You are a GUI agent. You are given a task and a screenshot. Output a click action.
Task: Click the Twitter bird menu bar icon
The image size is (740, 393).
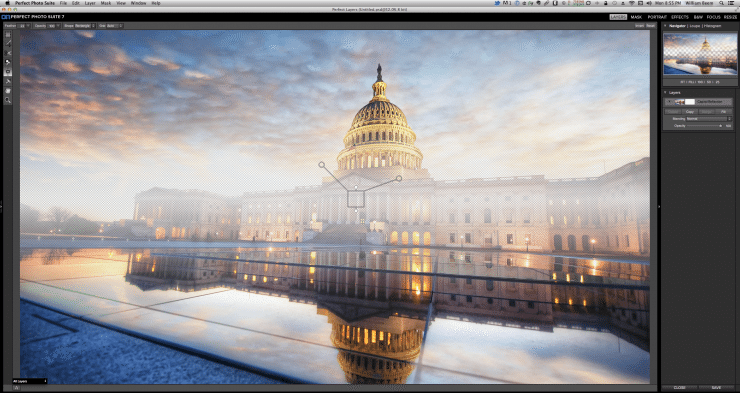coord(497,3)
